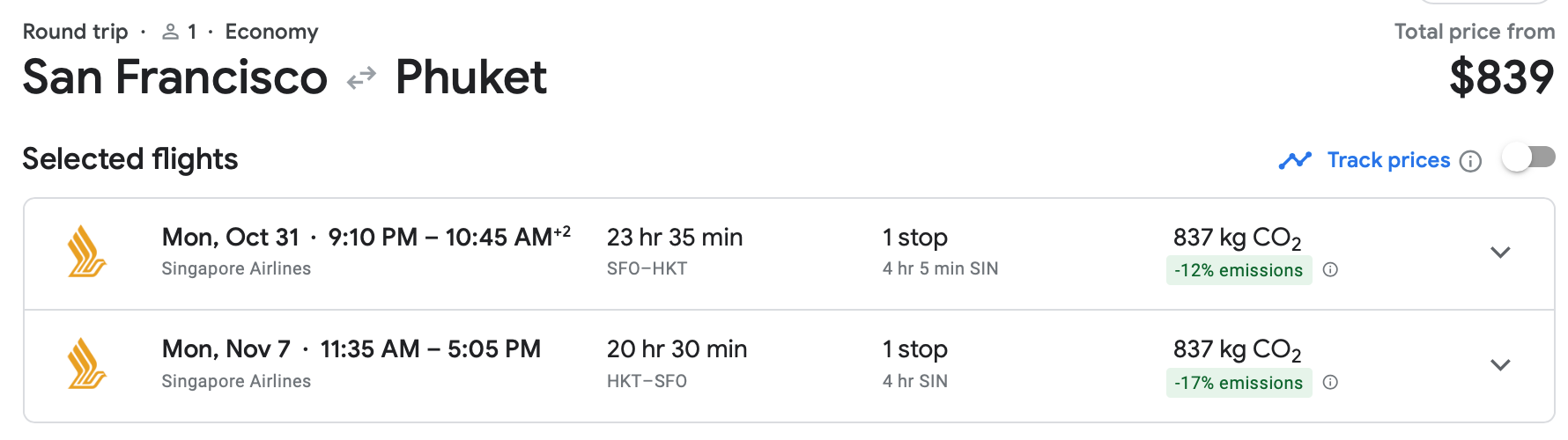Click the San Francisco origin heading

(x=174, y=77)
